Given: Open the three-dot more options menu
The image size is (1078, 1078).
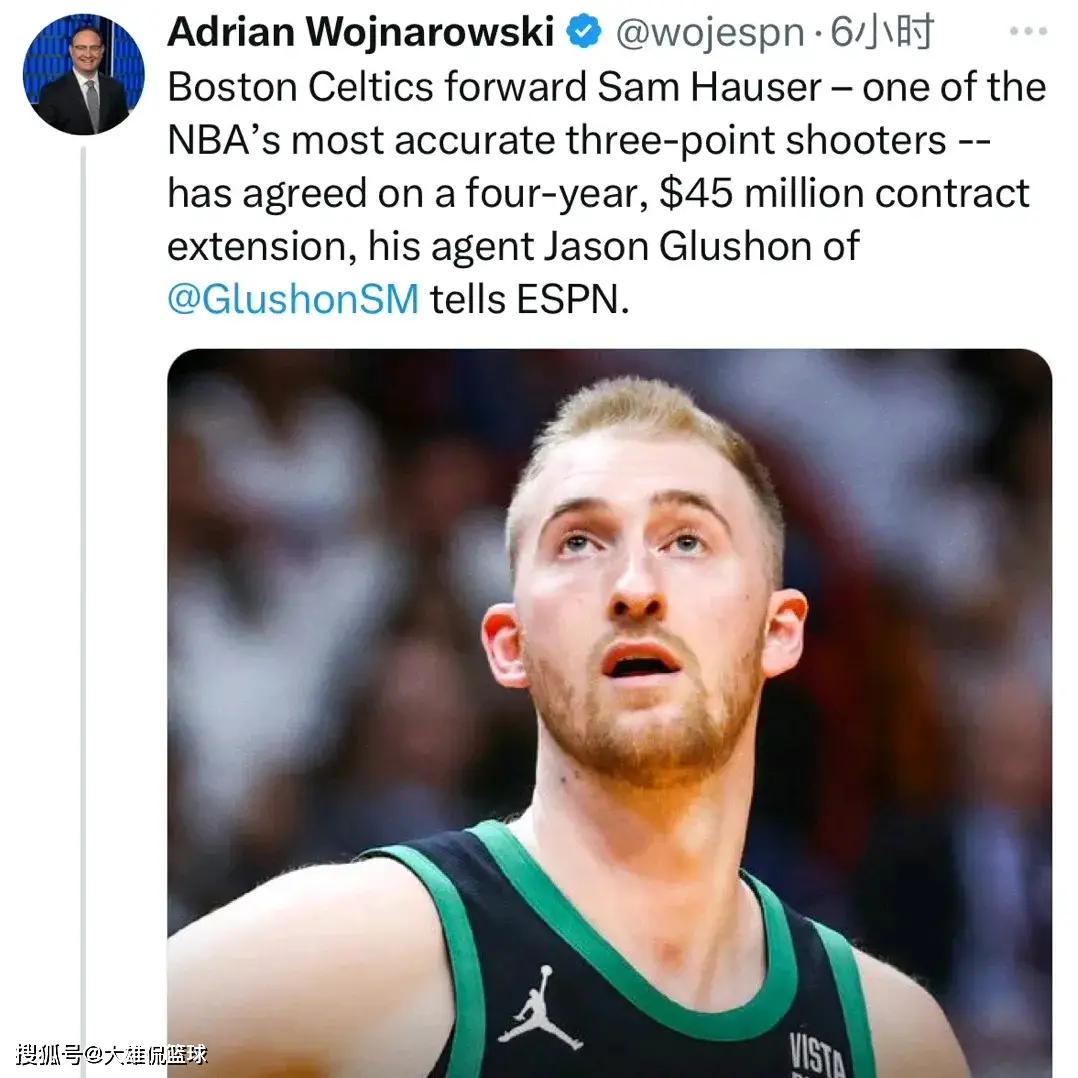Looking at the screenshot, I should click(1028, 31).
